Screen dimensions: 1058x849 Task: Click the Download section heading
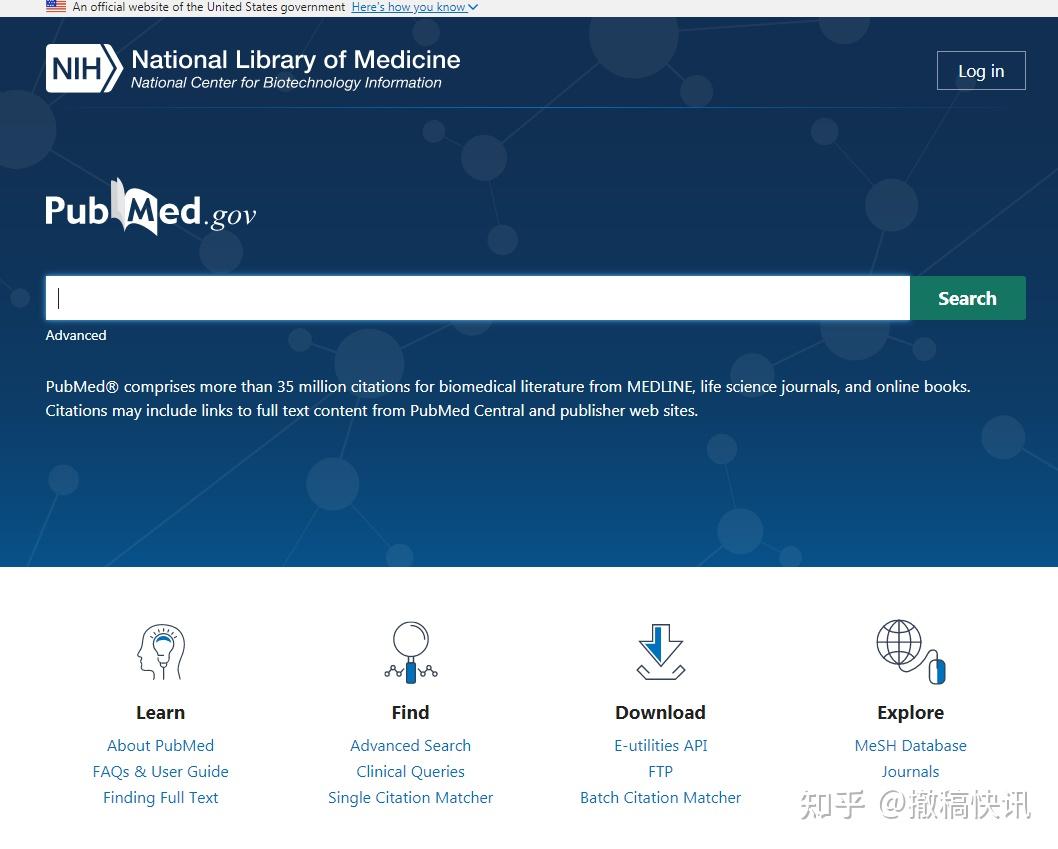pyautogui.click(x=661, y=713)
